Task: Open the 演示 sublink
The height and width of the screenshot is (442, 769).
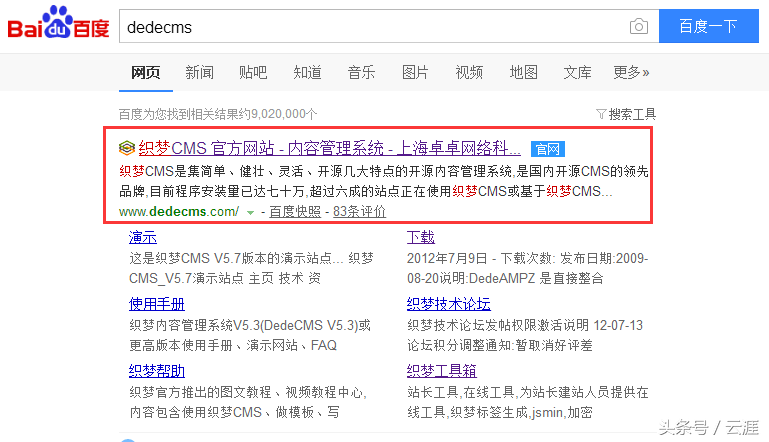Action: click(x=143, y=237)
